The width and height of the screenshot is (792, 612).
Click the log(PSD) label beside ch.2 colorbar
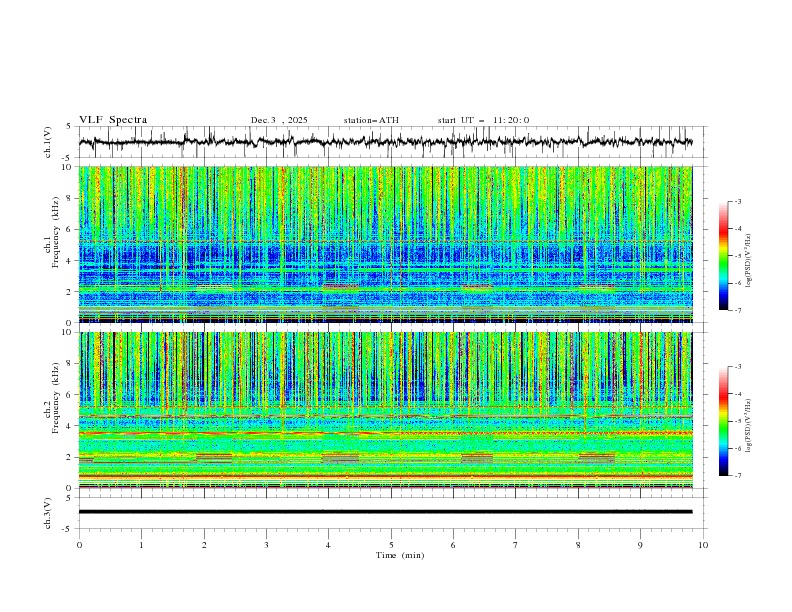click(750, 421)
